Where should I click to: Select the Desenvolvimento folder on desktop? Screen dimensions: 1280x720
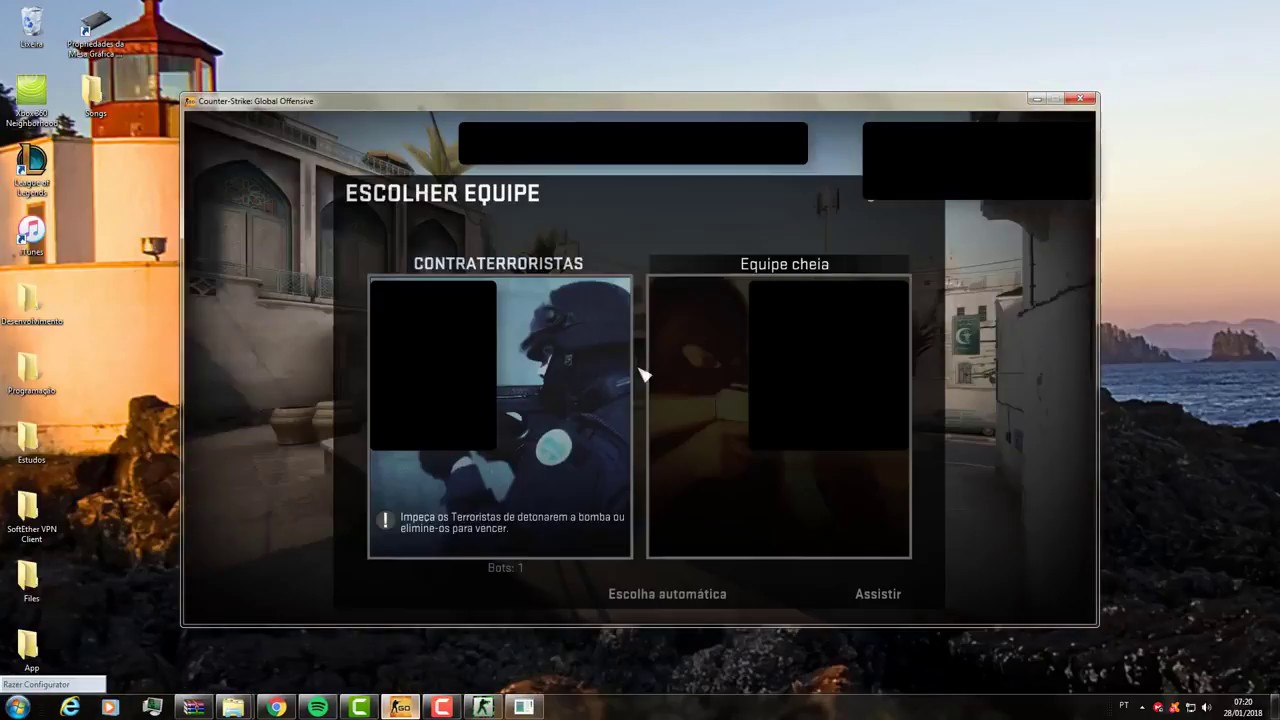point(31,306)
